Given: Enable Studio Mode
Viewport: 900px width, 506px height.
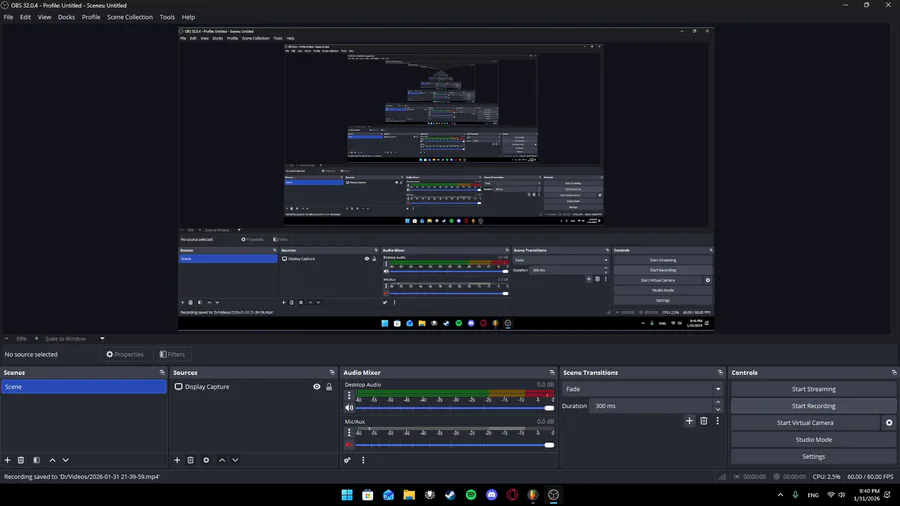Looking at the screenshot, I should 813,439.
